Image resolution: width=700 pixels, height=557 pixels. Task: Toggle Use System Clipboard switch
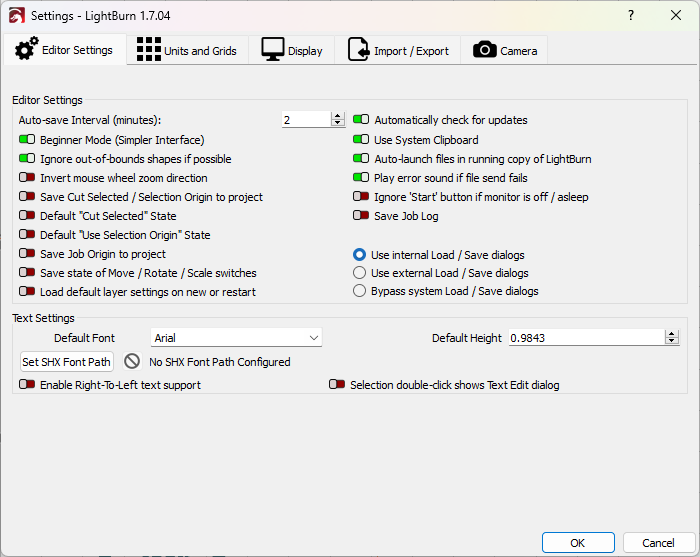pos(361,140)
